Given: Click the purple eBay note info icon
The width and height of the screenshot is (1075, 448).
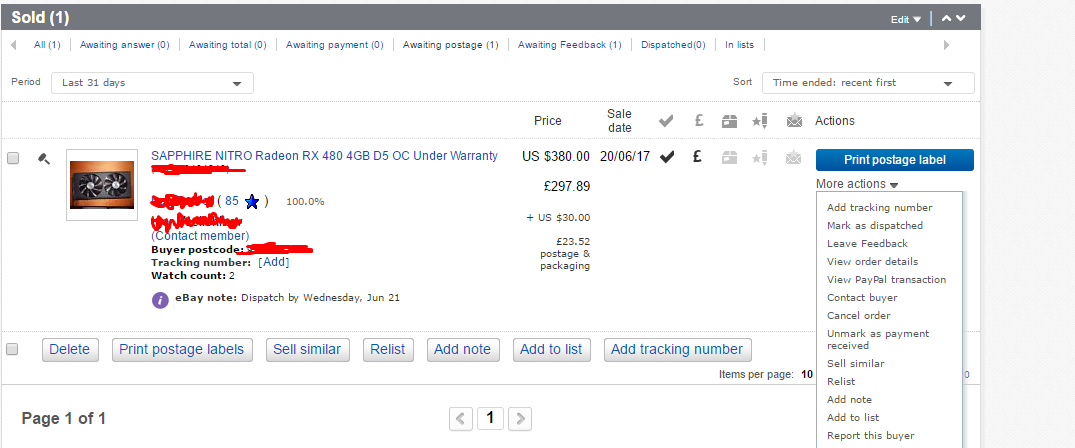Looking at the screenshot, I should [160, 300].
